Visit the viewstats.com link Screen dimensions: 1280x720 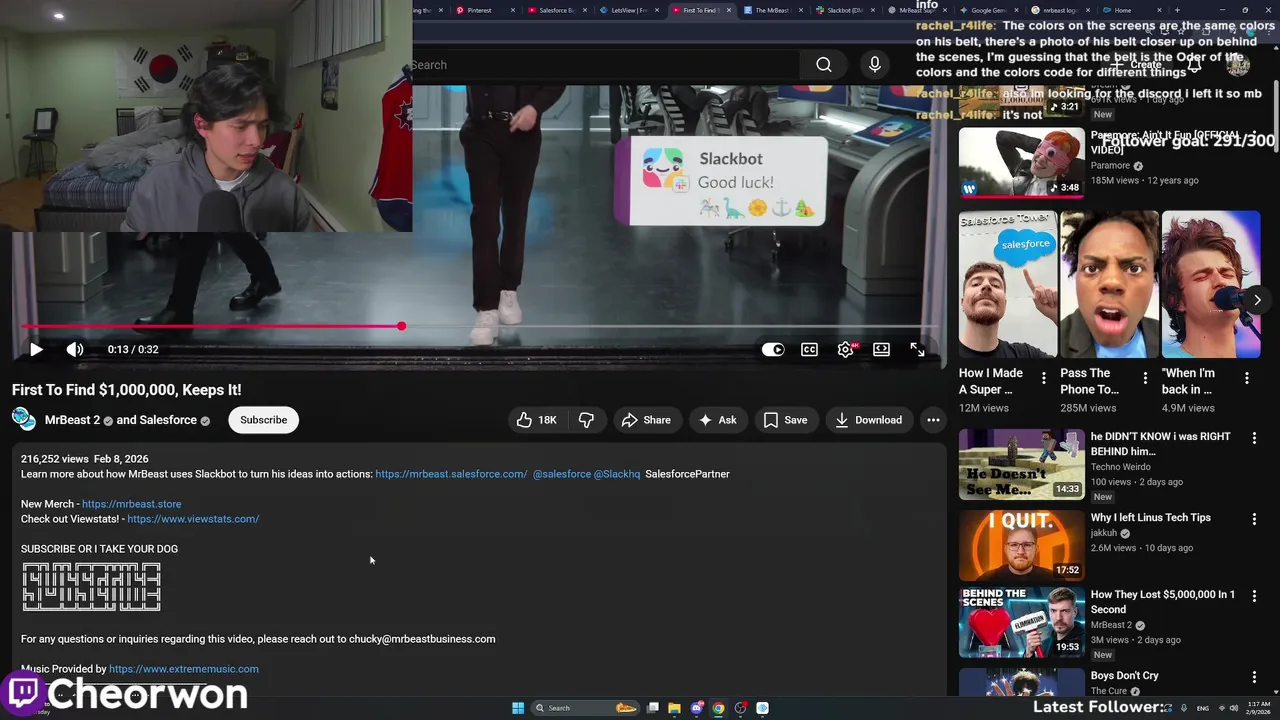(x=193, y=519)
